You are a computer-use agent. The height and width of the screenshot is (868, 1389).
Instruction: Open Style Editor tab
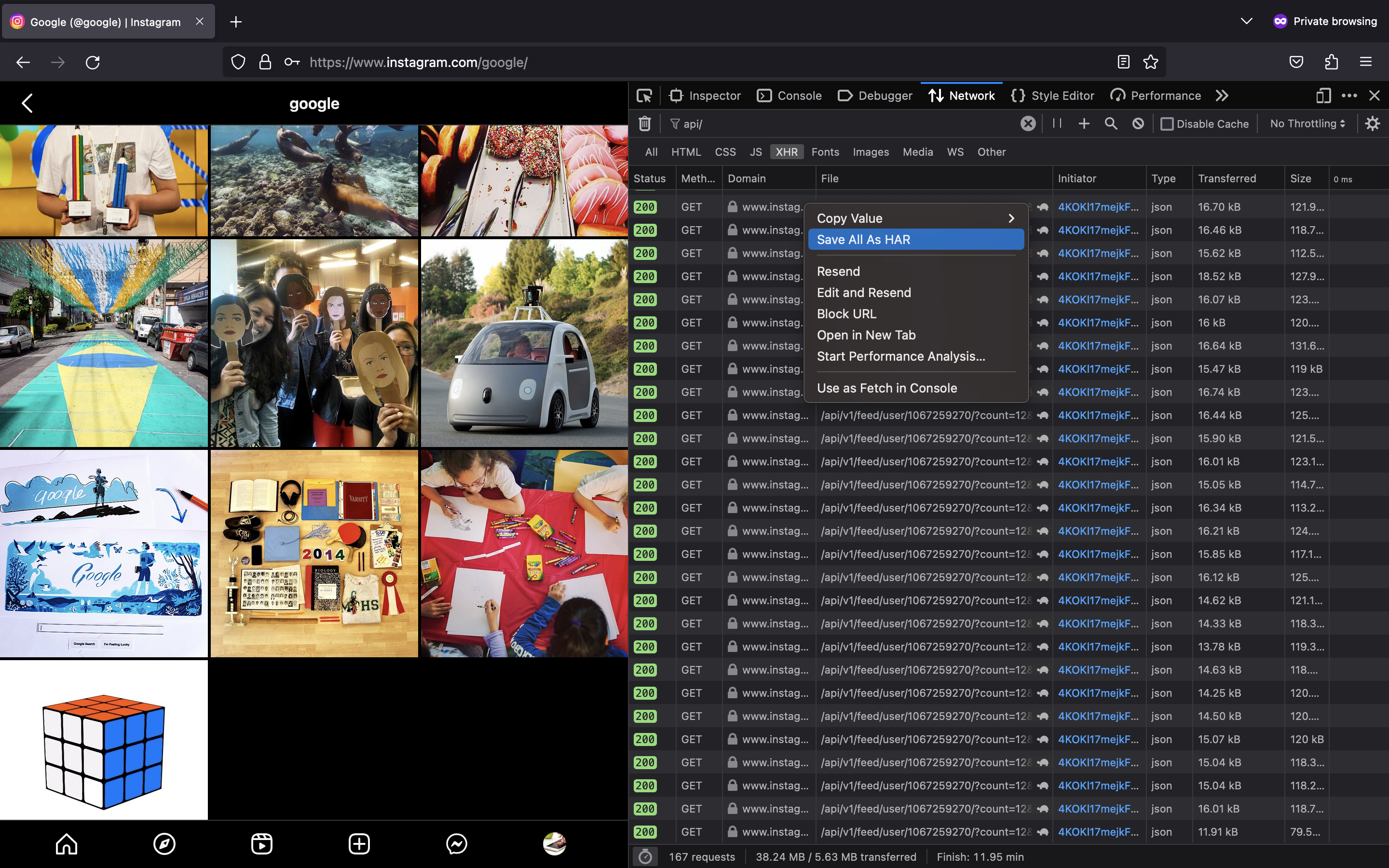click(x=1053, y=96)
